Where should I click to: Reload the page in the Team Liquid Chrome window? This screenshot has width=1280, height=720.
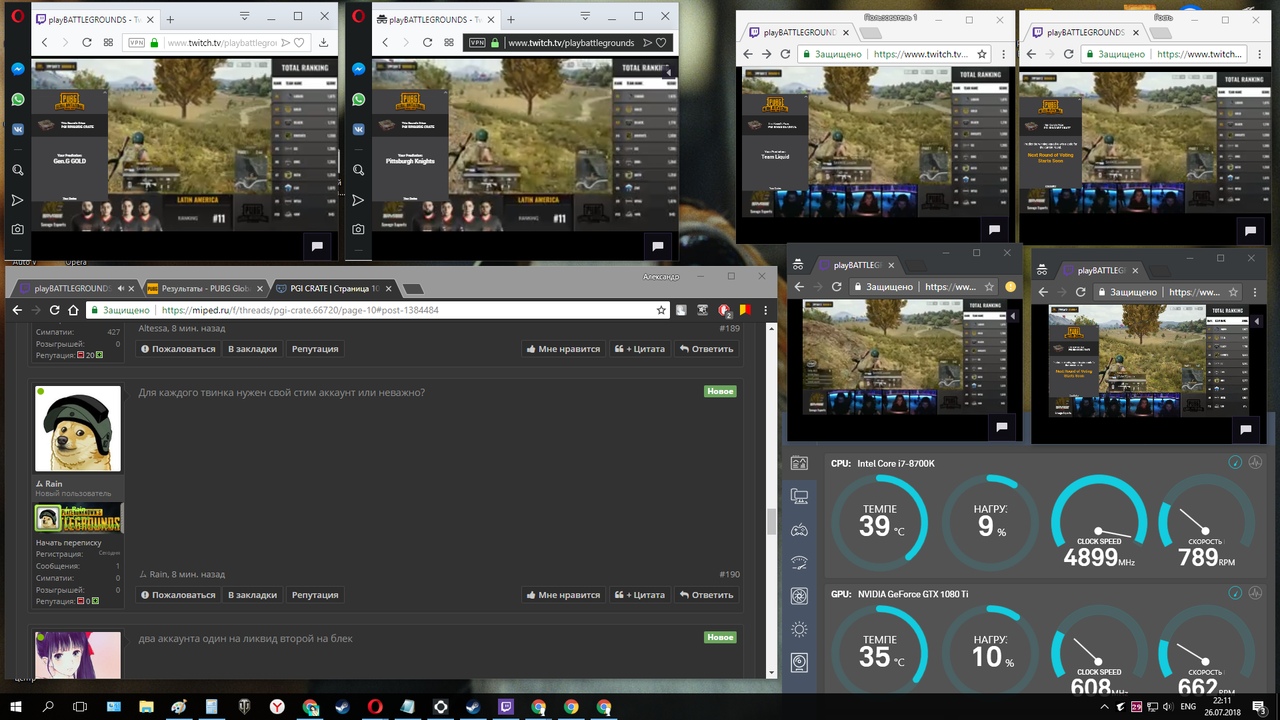[x=785, y=54]
